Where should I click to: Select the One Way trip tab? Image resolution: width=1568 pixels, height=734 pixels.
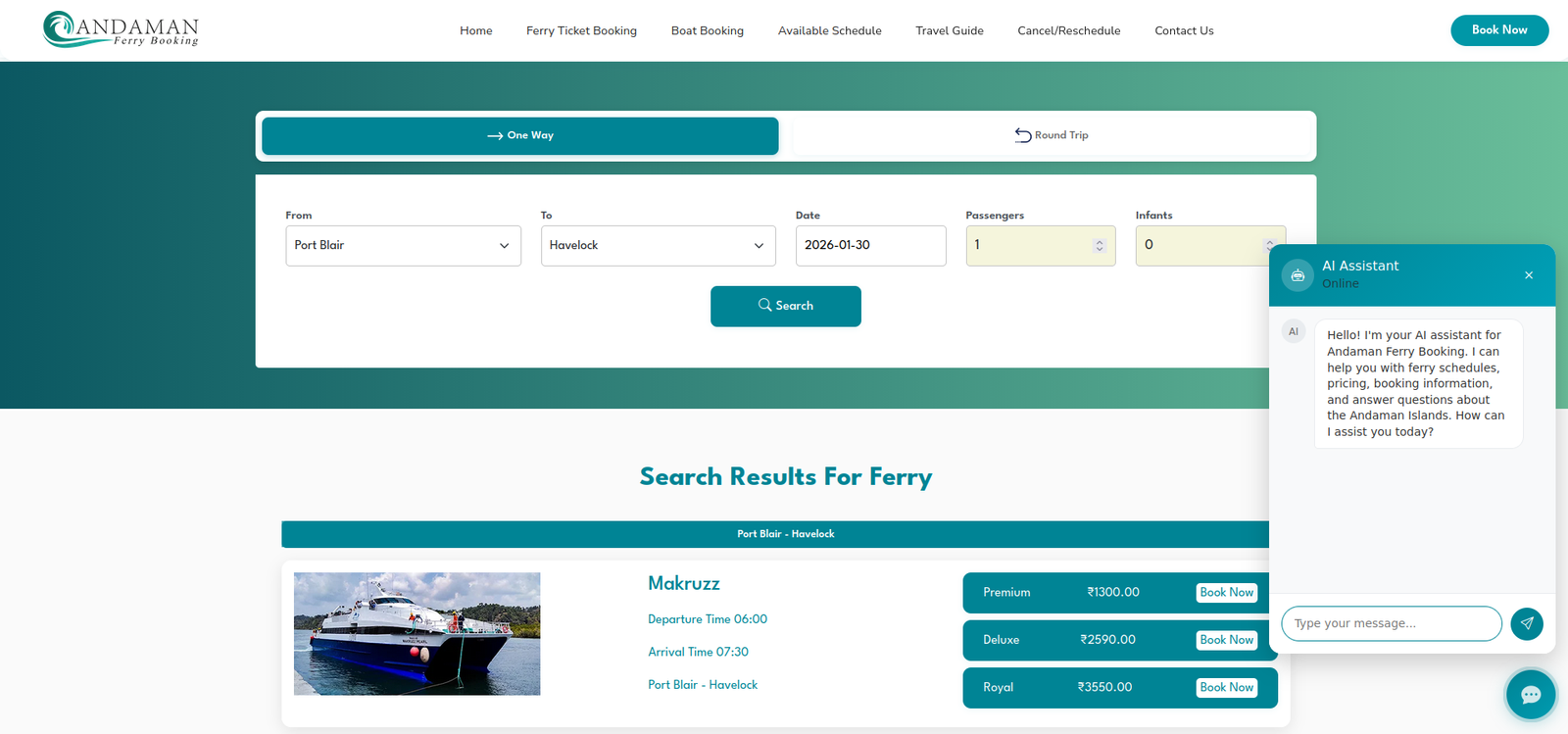(x=520, y=135)
